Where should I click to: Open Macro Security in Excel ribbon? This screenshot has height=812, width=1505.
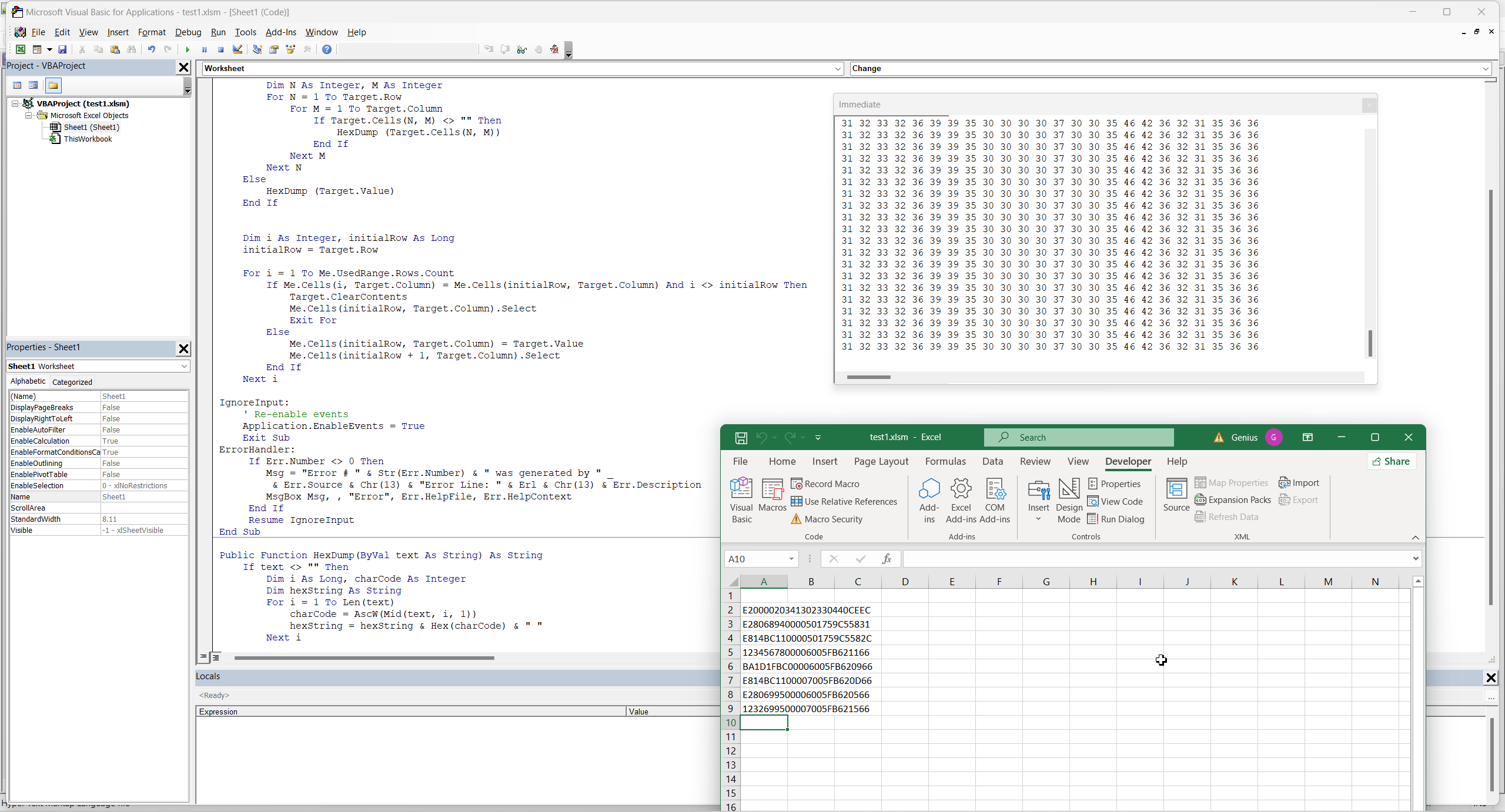pyautogui.click(x=832, y=519)
